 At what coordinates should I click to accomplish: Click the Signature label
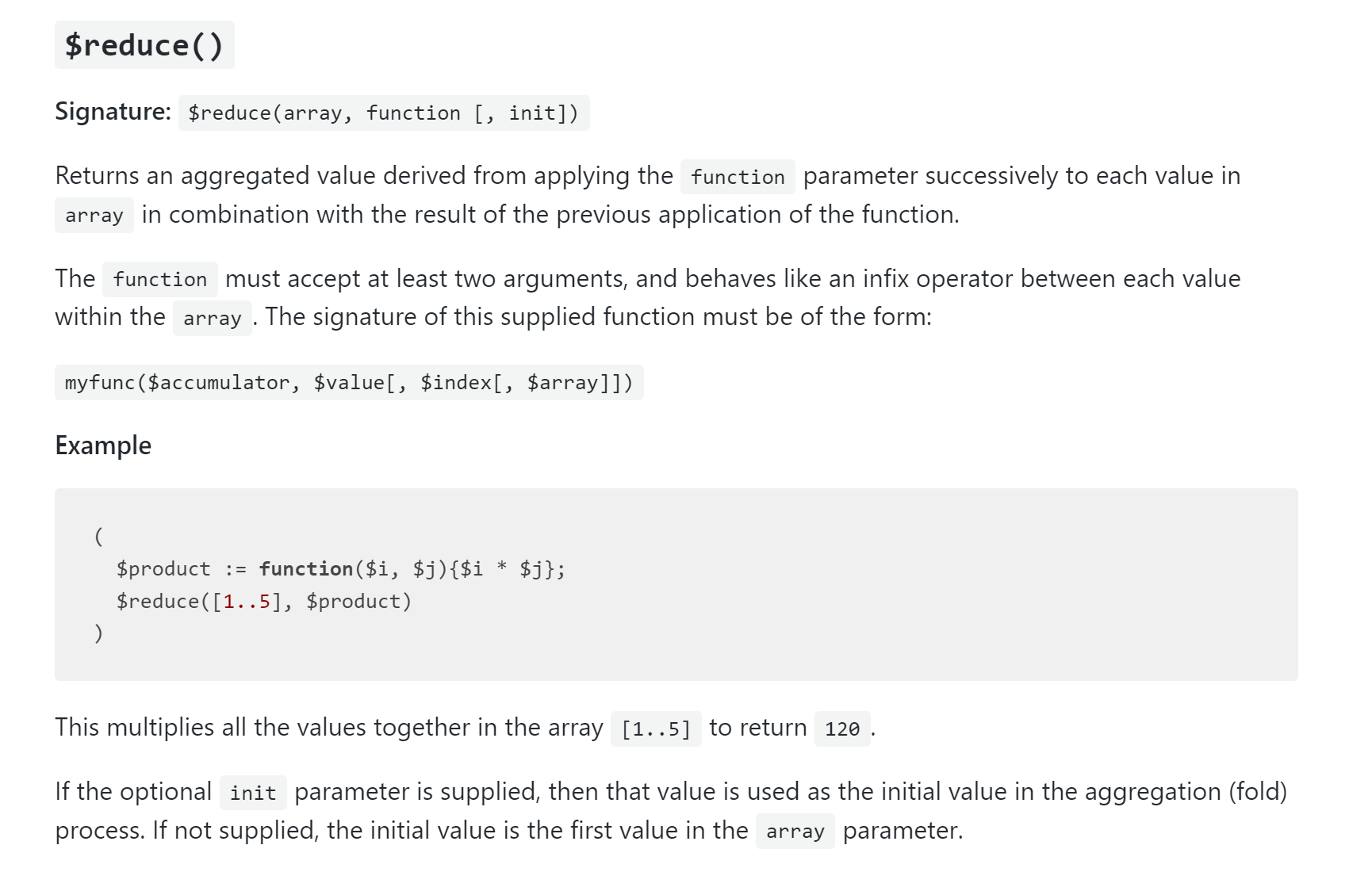[x=113, y=112]
